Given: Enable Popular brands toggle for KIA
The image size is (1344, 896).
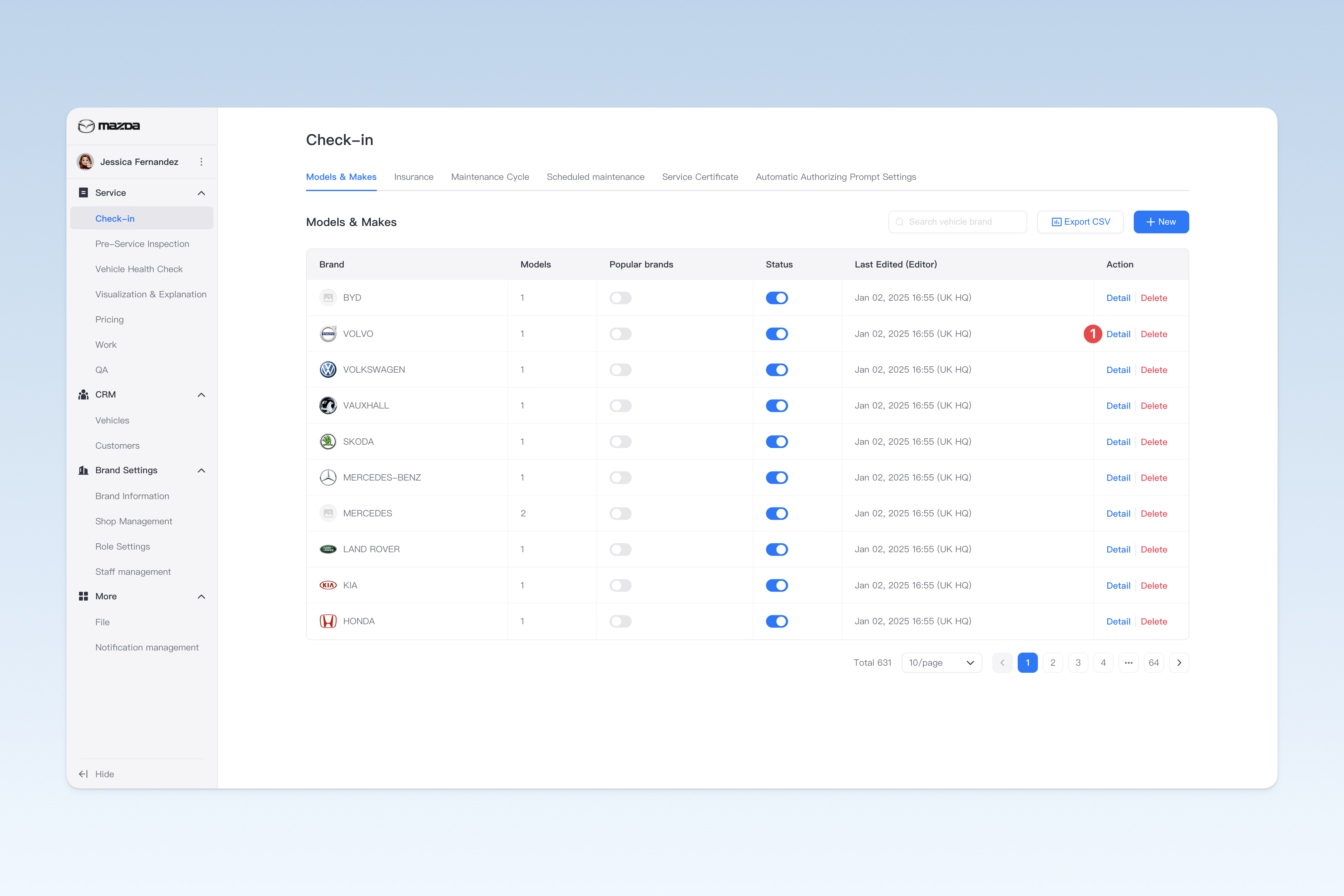Looking at the screenshot, I should click(x=620, y=585).
